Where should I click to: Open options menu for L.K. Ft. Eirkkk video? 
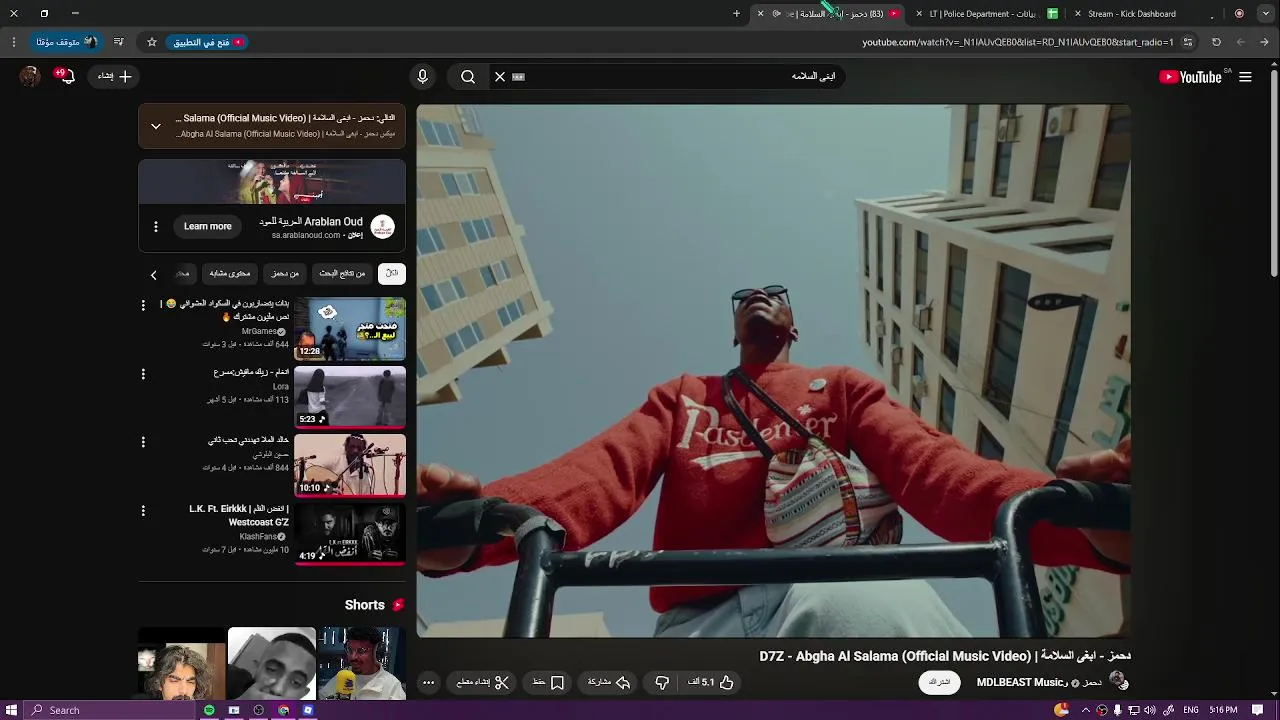[x=143, y=511]
